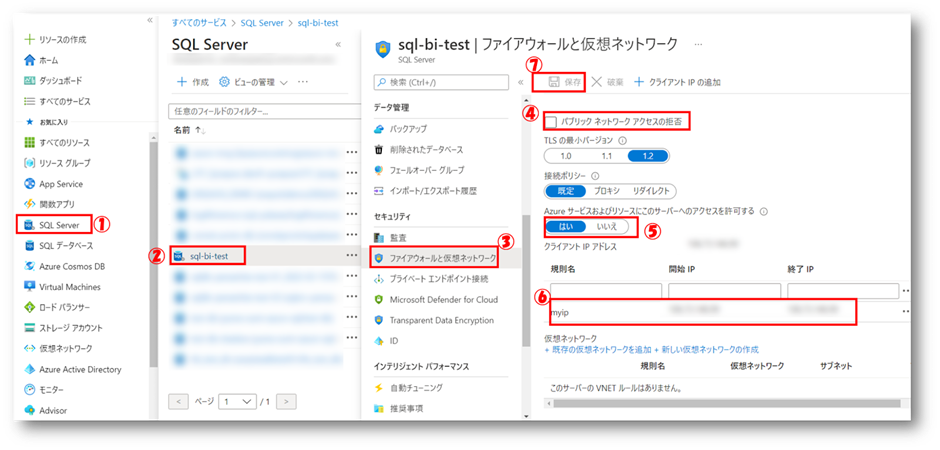Select the sql-bi-test server row
This screenshot has height=450, width=940.
point(265,256)
